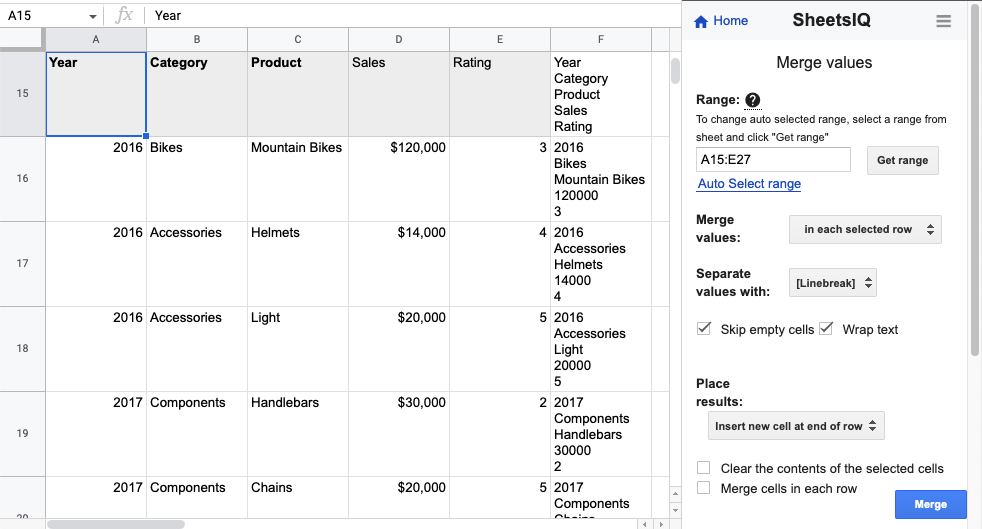This screenshot has height=529, width=982.
Task: Click the sheet scroll-up arrow
Action: (x=675, y=494)
